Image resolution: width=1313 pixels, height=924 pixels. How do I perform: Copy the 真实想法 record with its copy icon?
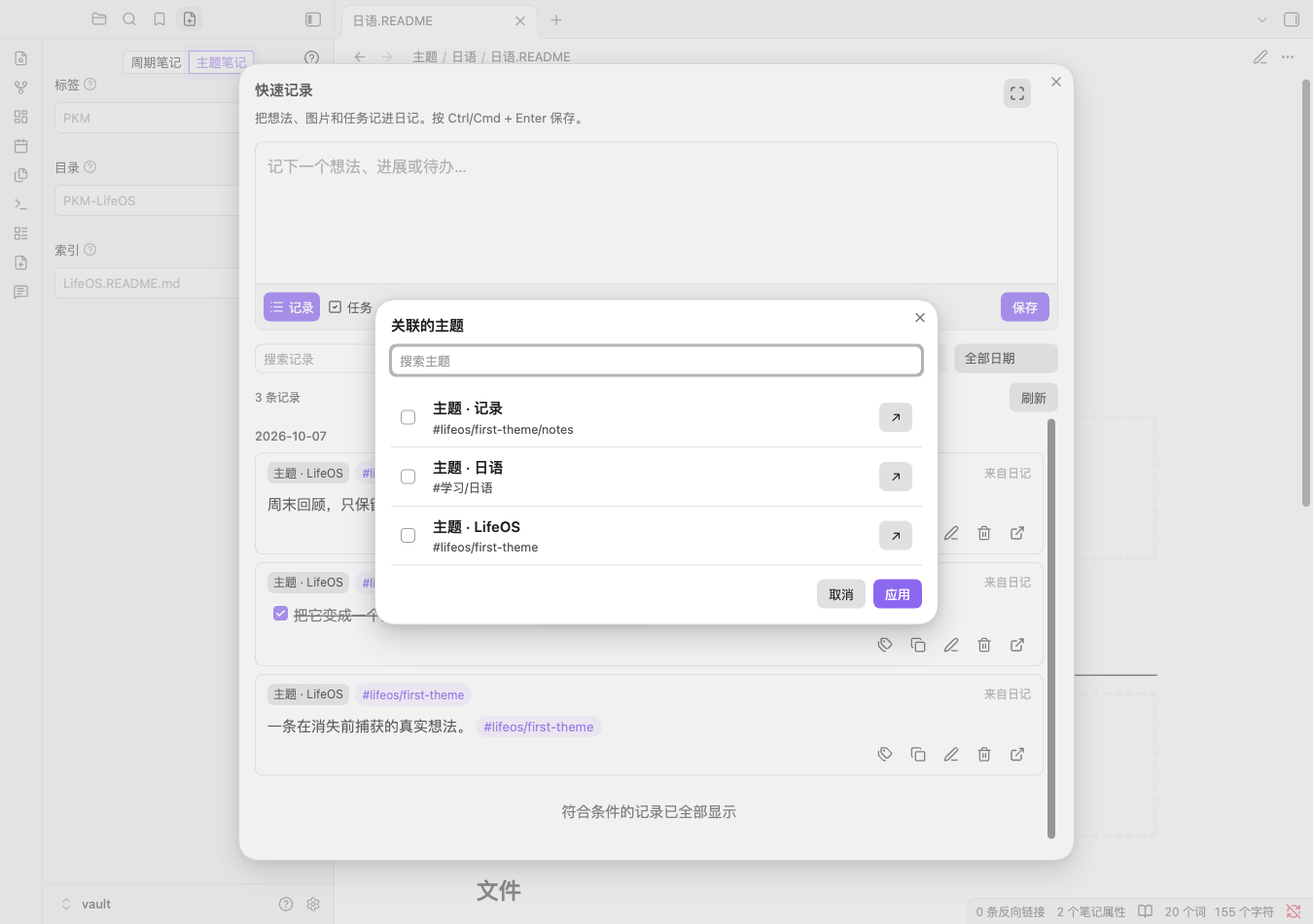click(918, 754)
